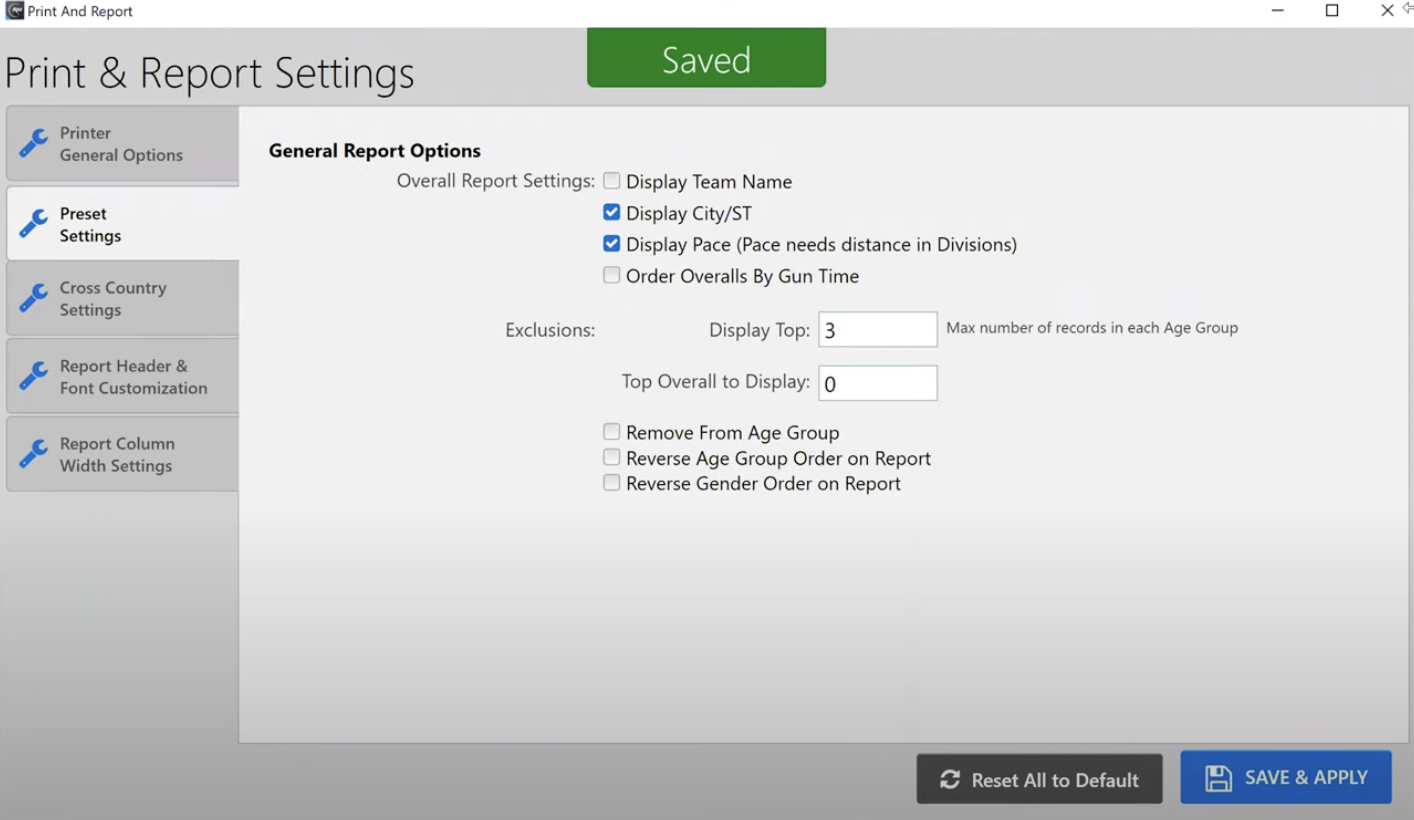Viewport: 1414px width, 820px height.
Task: Click the wrench icon beside Printer General Options
Action: click(33, 143)
